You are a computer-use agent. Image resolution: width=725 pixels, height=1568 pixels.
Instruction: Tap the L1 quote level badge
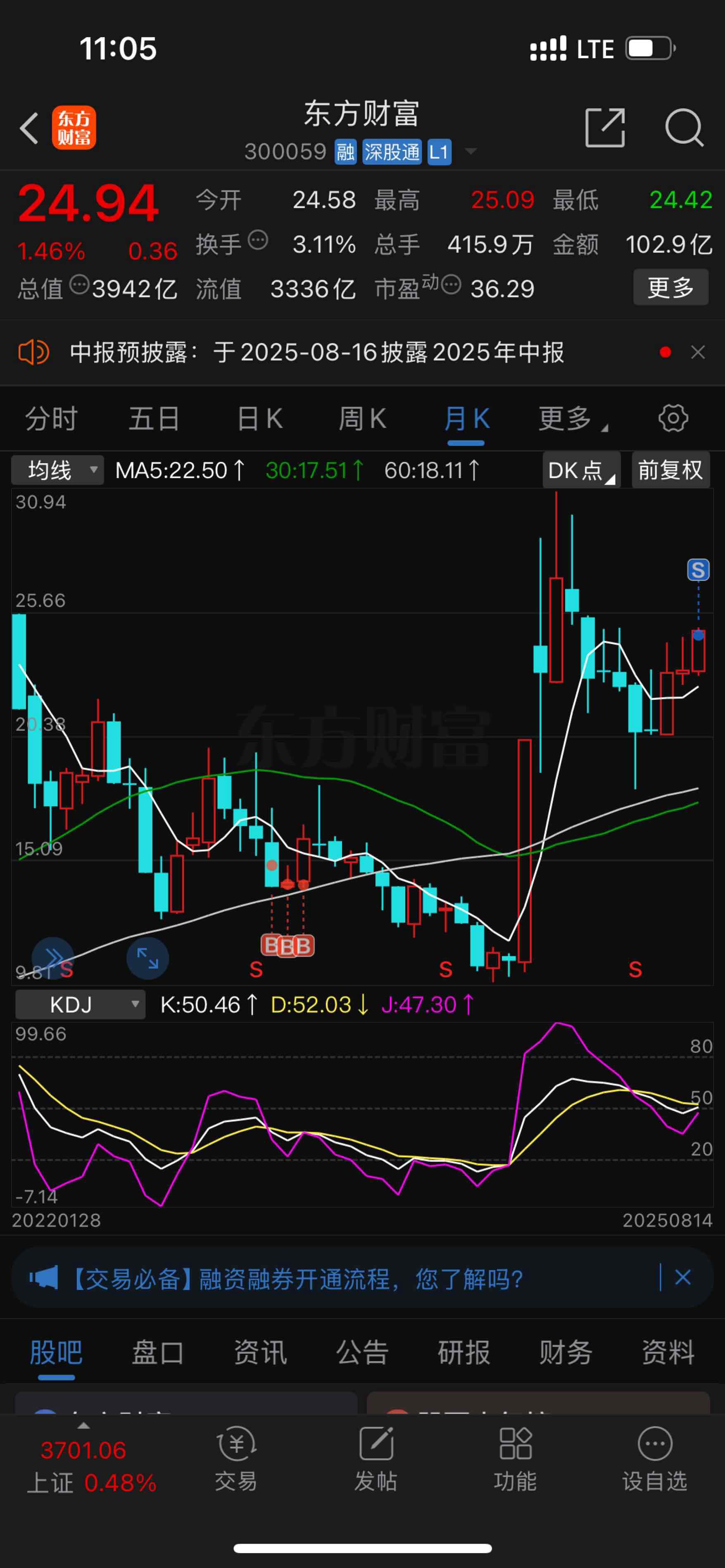point(439,152)
